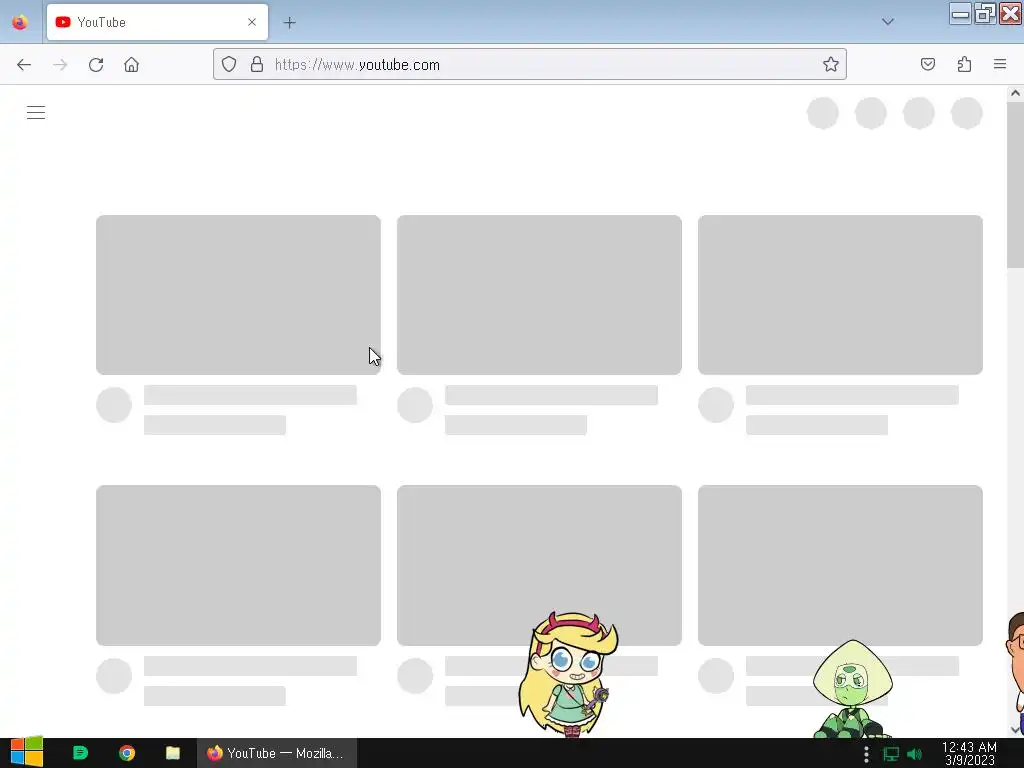This screenshot has width=1024, height=768.
Task: Open the YouTube guide hamburger menu
Action: [x=36, y=113]
